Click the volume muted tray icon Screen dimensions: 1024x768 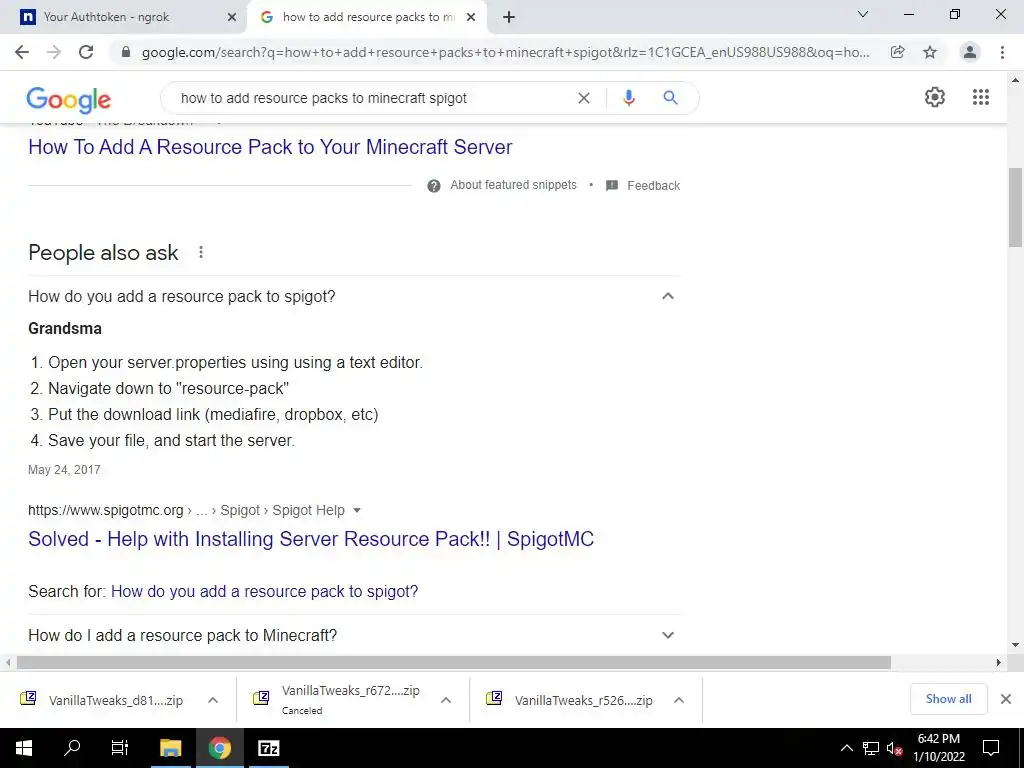tap(894, 748)
